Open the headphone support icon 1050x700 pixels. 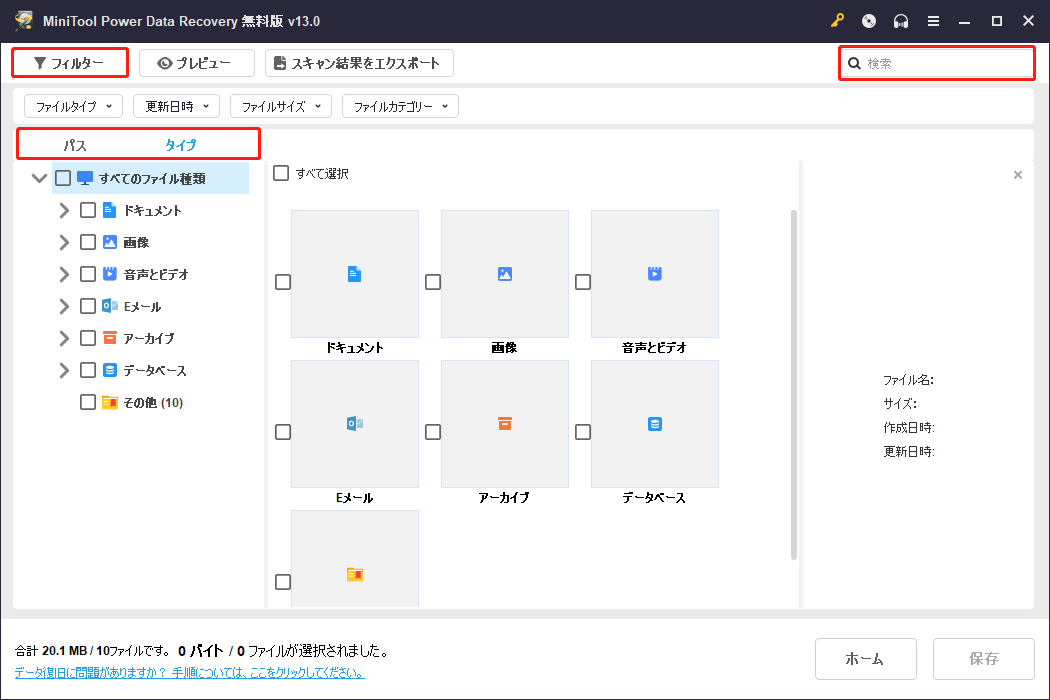pos(901,21)
